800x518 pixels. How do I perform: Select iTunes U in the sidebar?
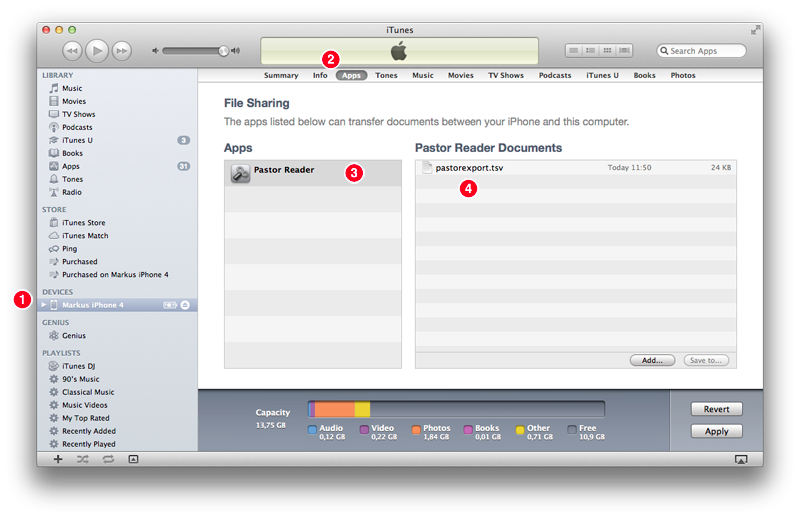(117, 140)
